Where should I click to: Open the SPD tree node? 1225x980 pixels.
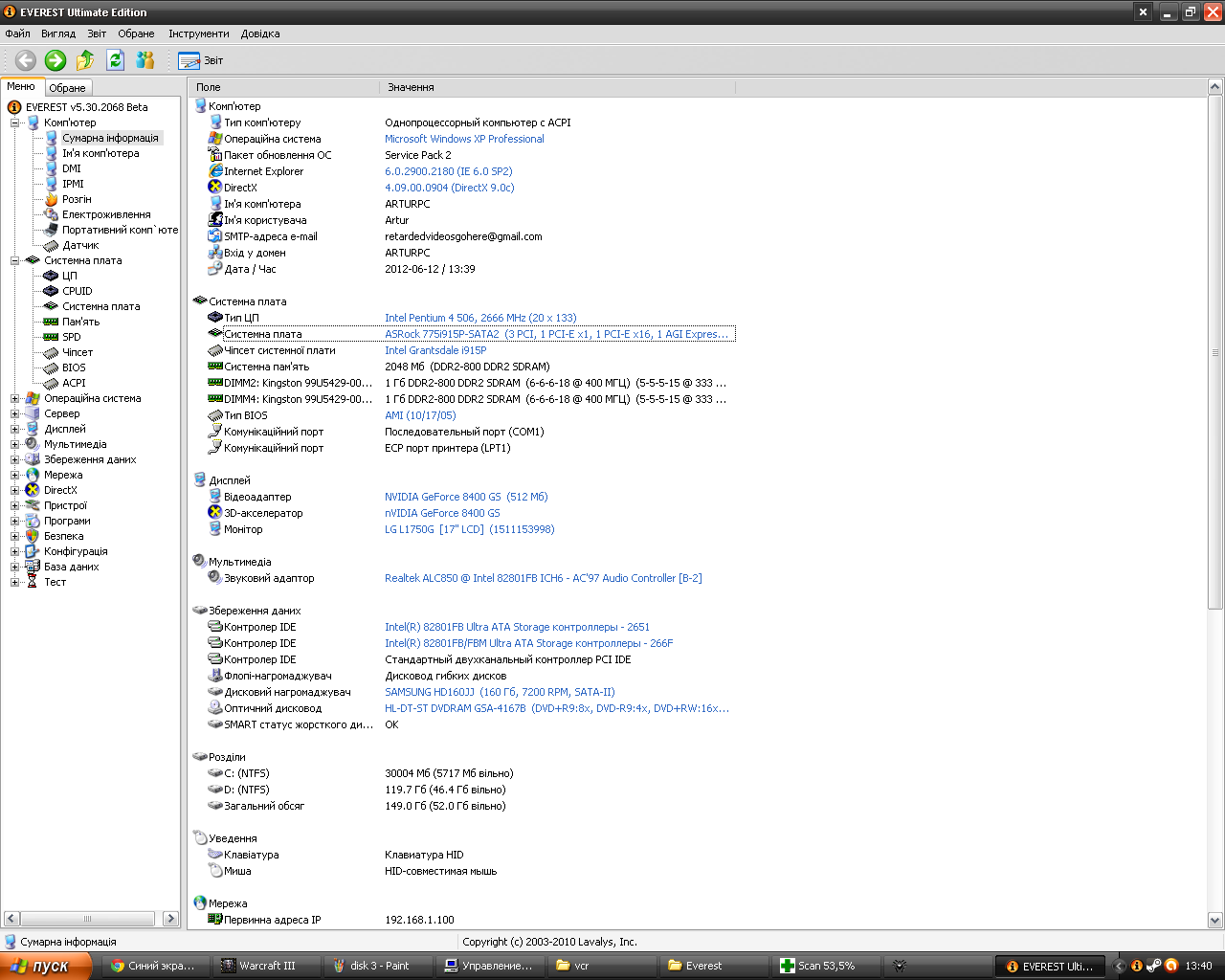[x=72, y=337]
